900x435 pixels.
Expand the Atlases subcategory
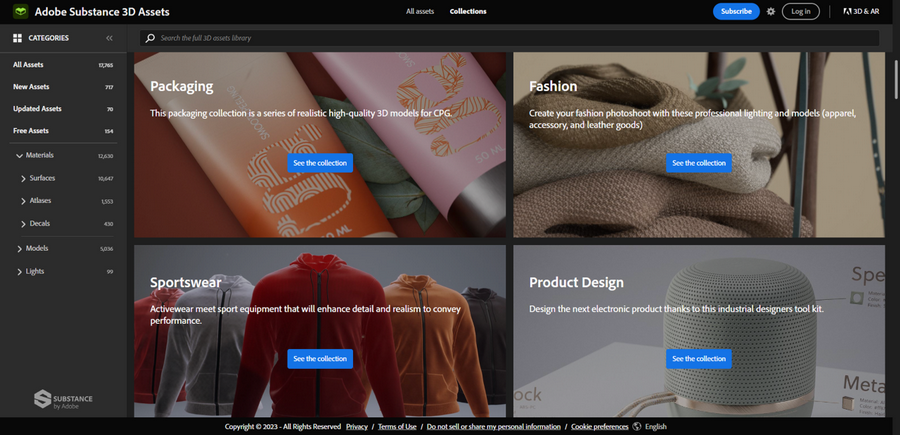click(x=24, y=201)
